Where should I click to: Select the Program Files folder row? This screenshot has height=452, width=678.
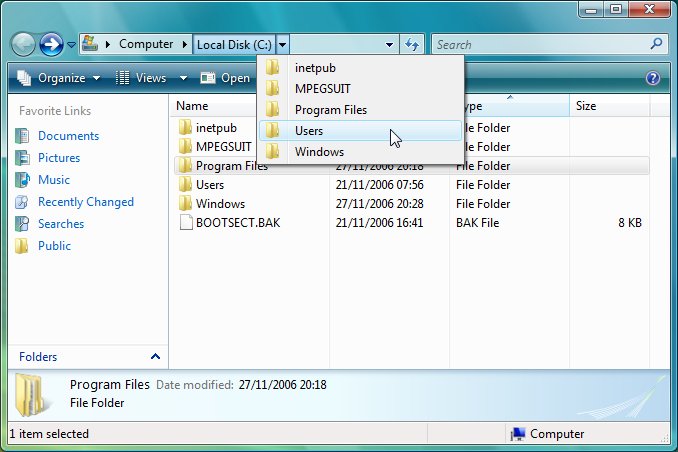tap(411, 166)
